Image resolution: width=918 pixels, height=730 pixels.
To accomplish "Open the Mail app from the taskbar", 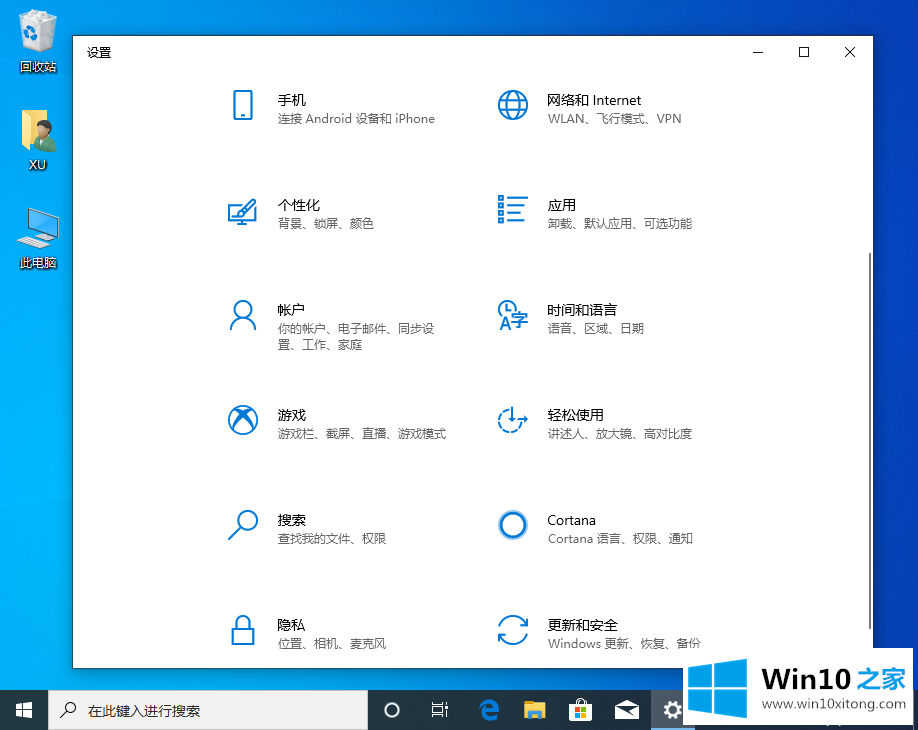I will (626, 710).
